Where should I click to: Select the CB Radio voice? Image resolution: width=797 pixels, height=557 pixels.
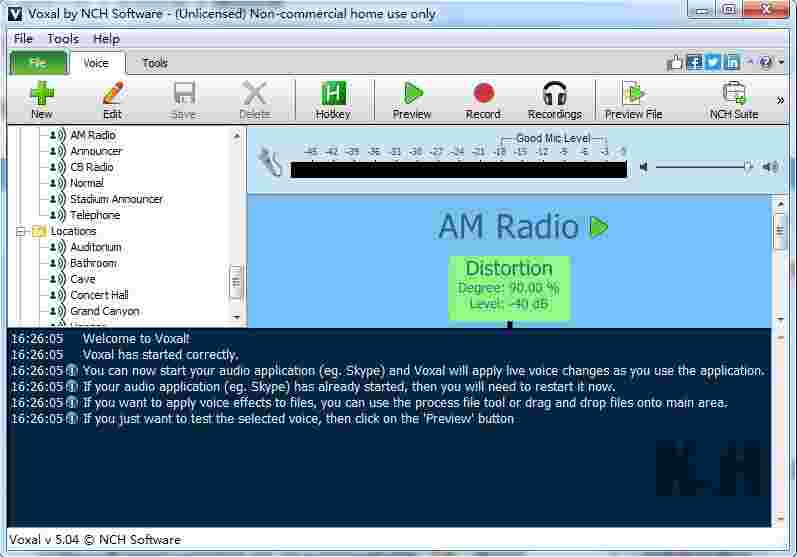(x=91, y=167)
